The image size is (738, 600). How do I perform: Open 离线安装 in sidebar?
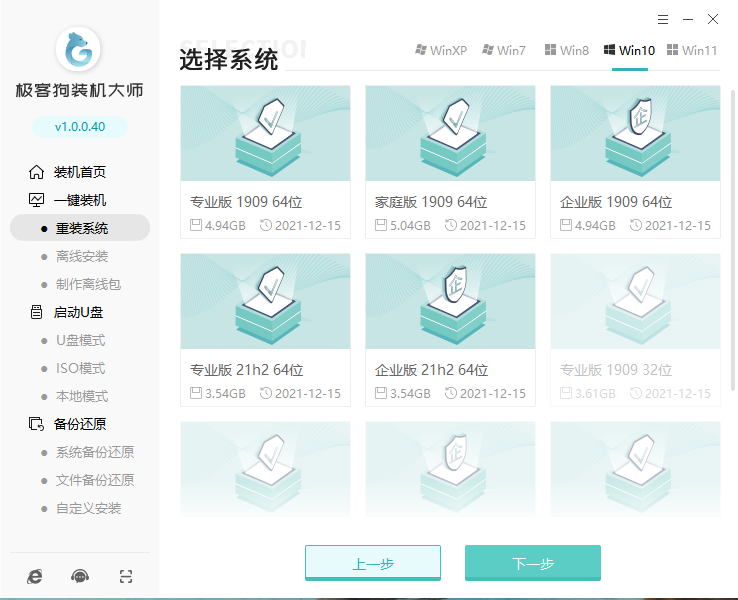point(82,256)
